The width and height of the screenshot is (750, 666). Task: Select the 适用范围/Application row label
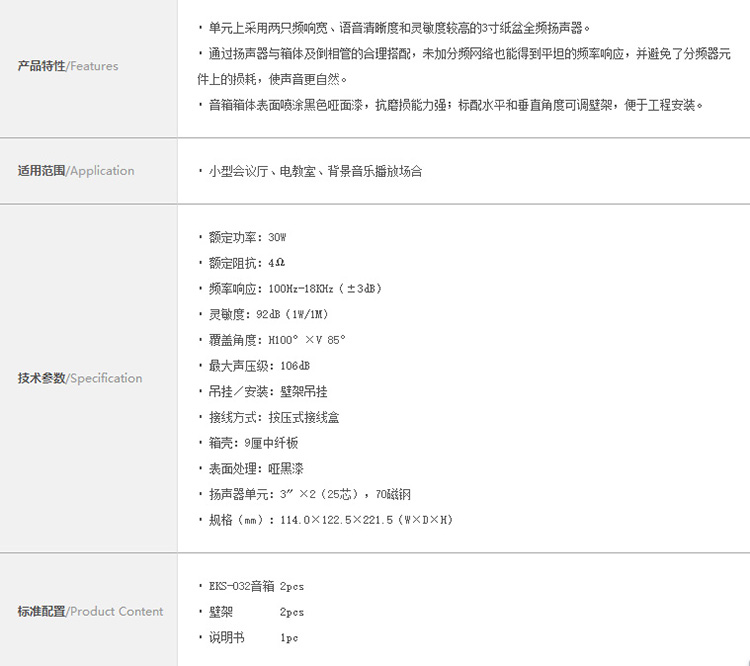click(76, 171)
